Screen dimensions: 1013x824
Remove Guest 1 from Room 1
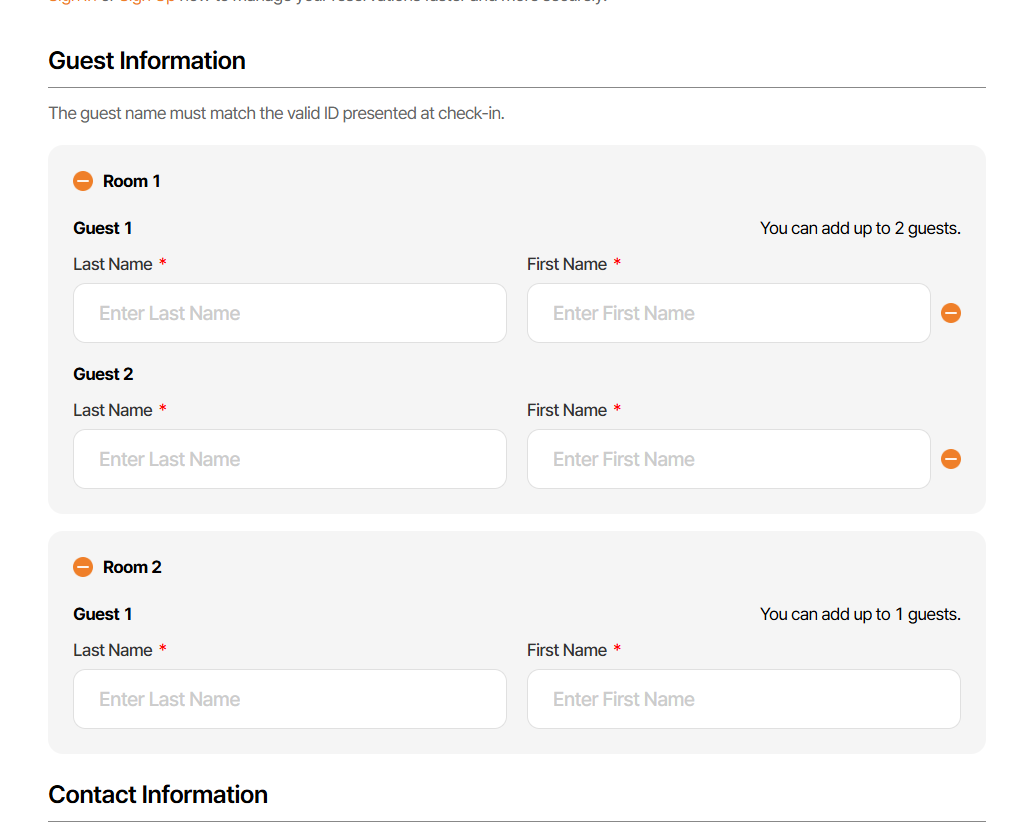(x=951, y=313)
